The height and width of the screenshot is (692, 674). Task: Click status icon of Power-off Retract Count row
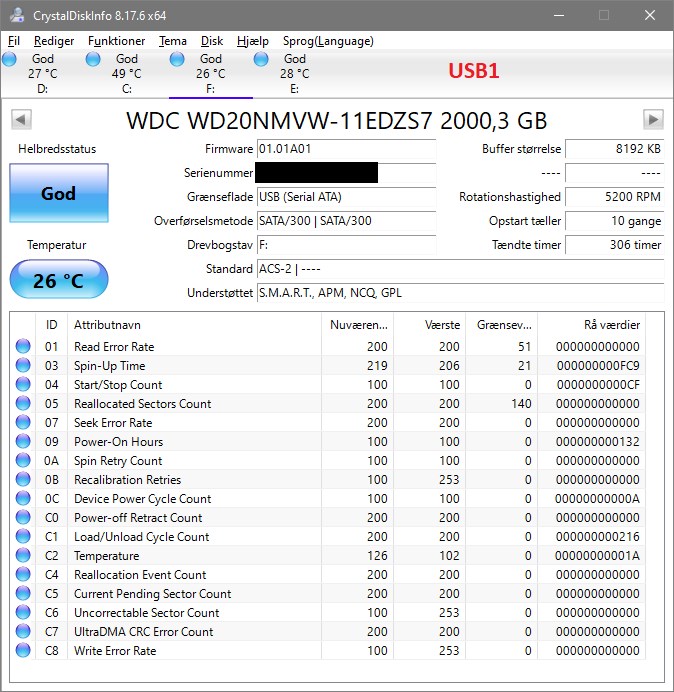(x=23, y=517)
